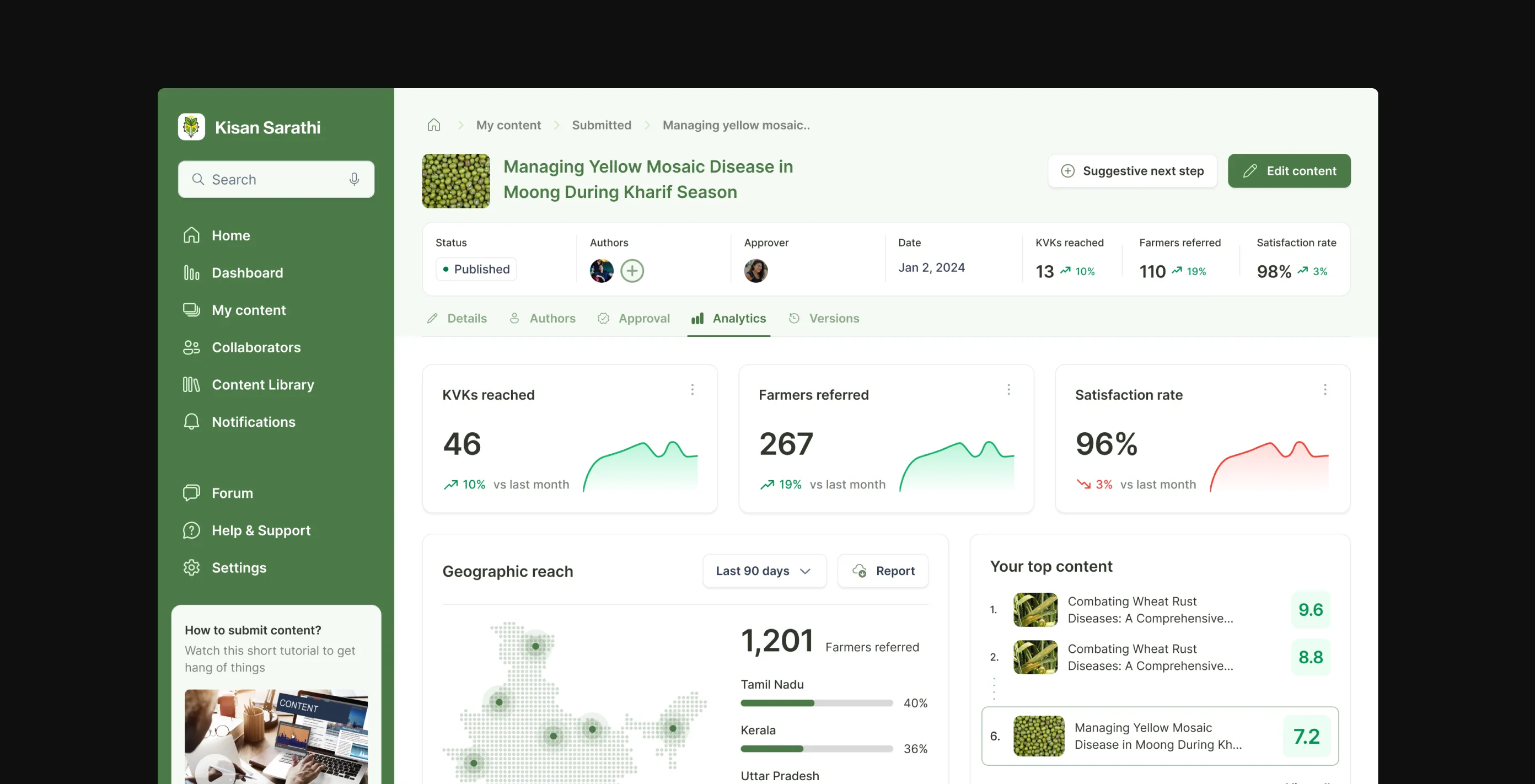Screen dimensions: 1535x784
Task: Click the search magnifier icon
Action: point(198,179)
